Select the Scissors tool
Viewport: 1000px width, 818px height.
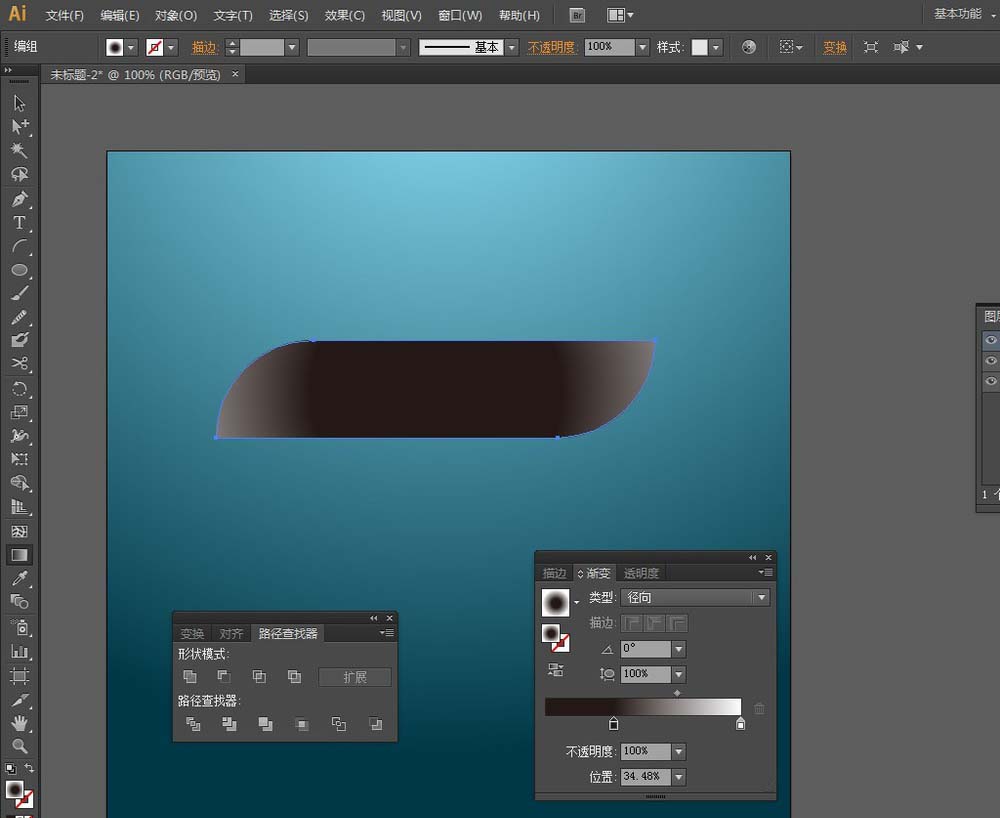(x=19, y=363)
